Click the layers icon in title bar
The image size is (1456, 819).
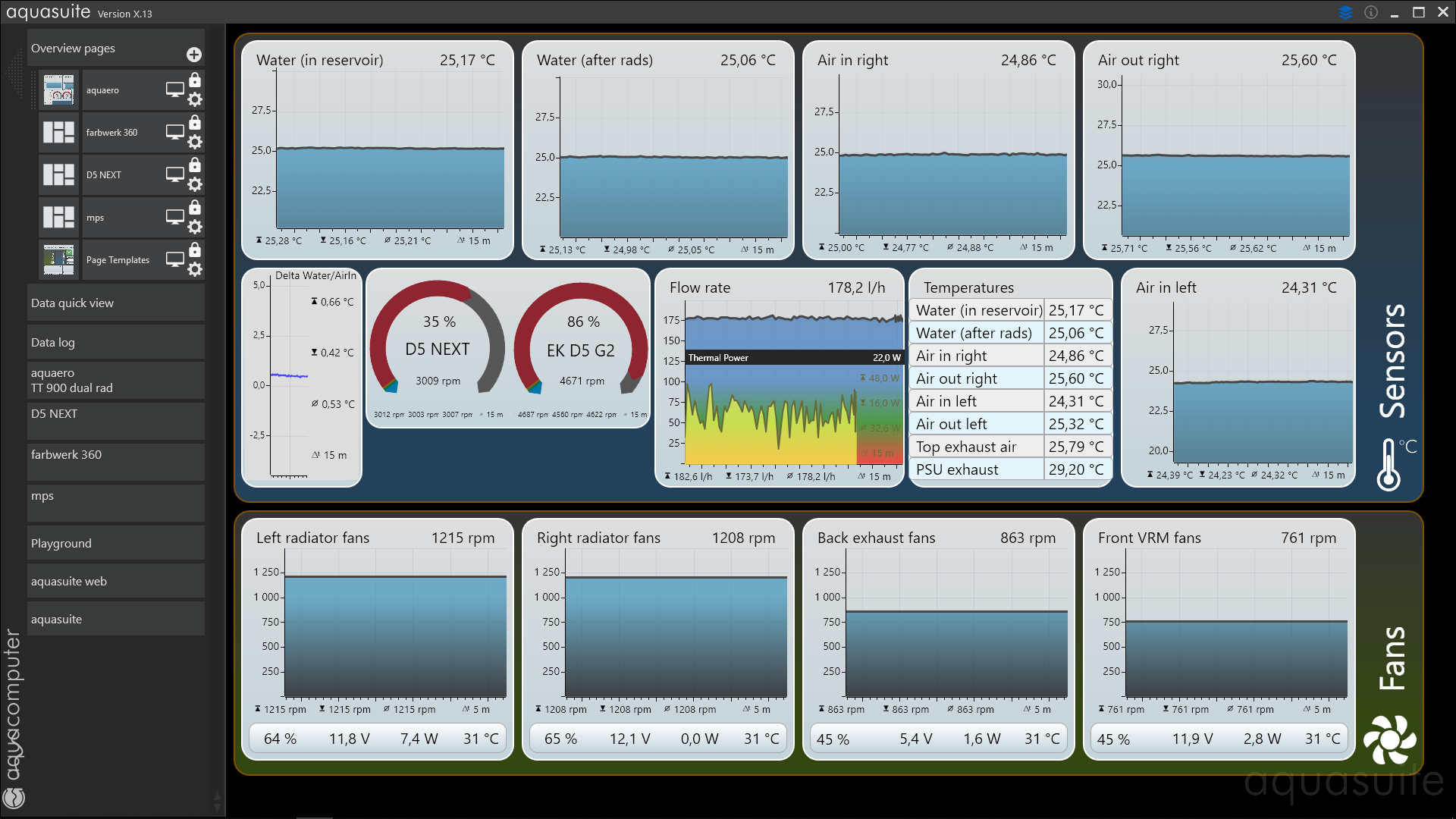(x=1346, y=13)
